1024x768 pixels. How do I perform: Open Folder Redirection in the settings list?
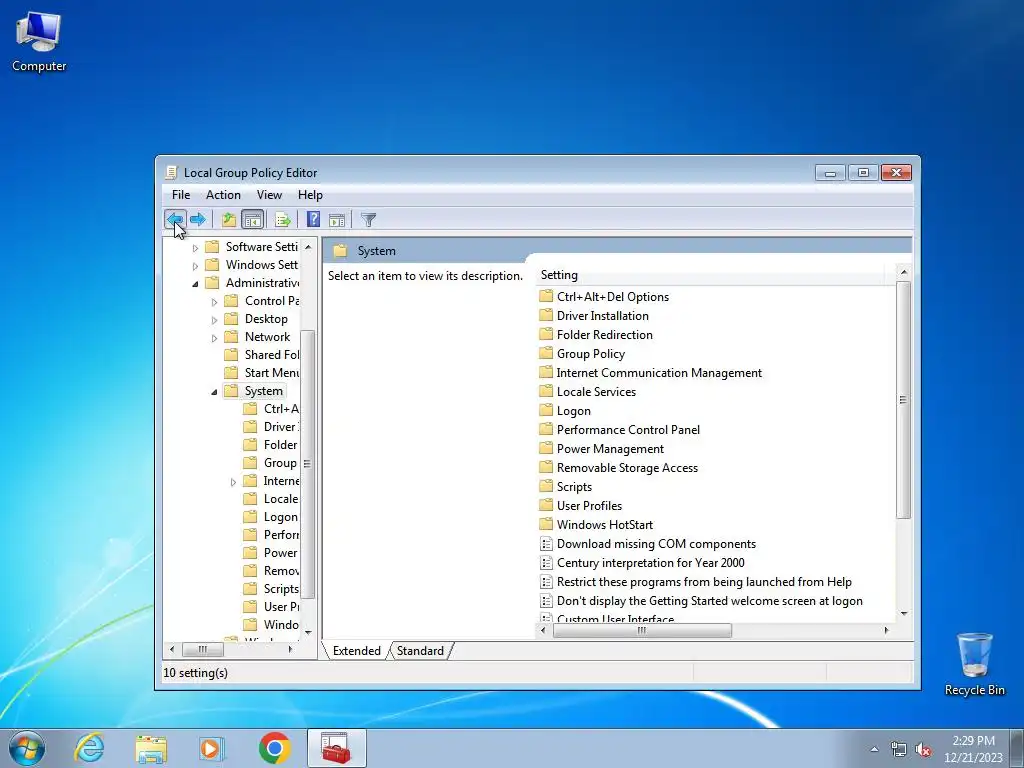[x=596, y=334]
